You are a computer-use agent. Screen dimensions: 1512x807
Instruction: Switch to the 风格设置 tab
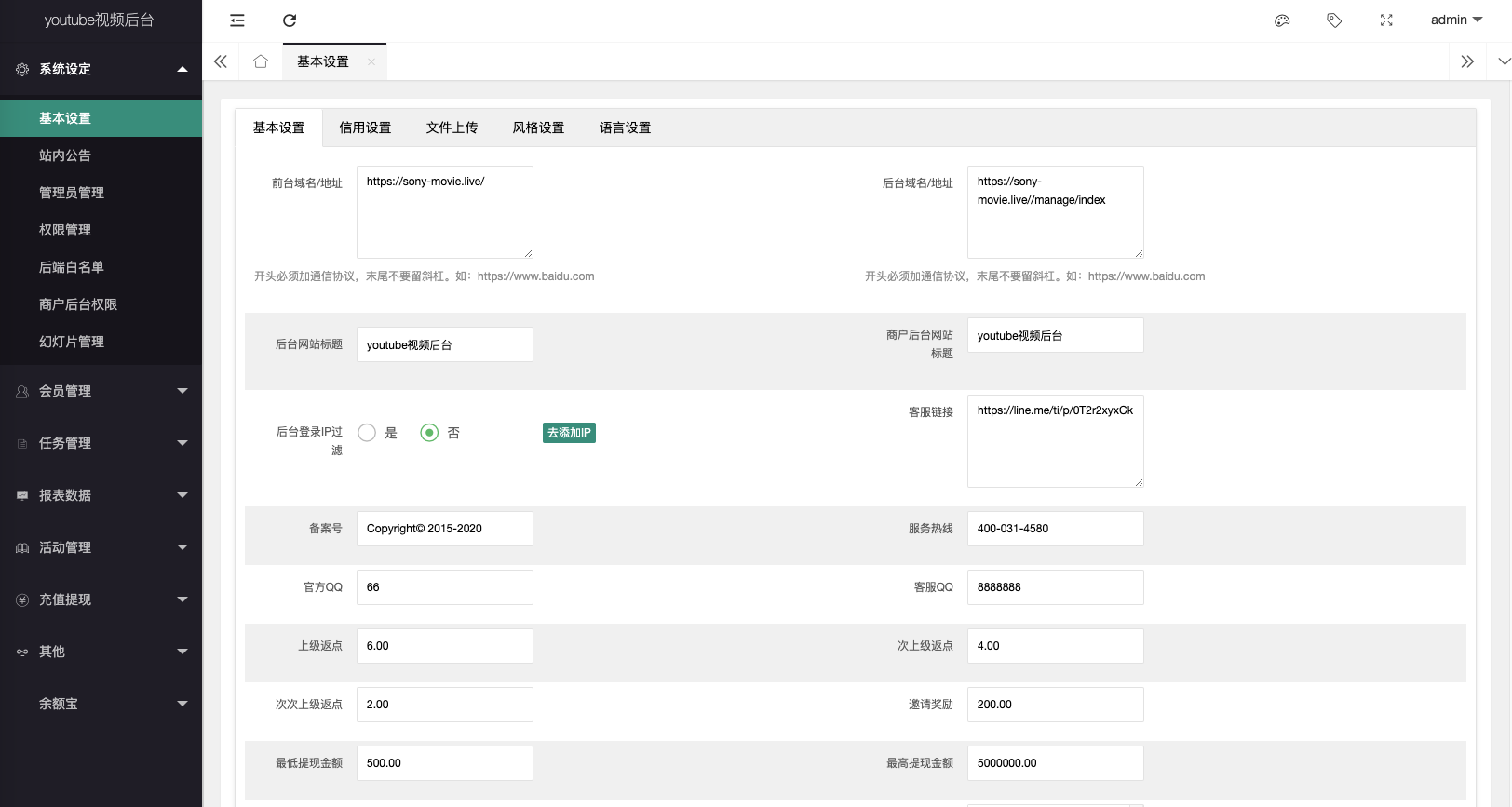coord(538,128)
